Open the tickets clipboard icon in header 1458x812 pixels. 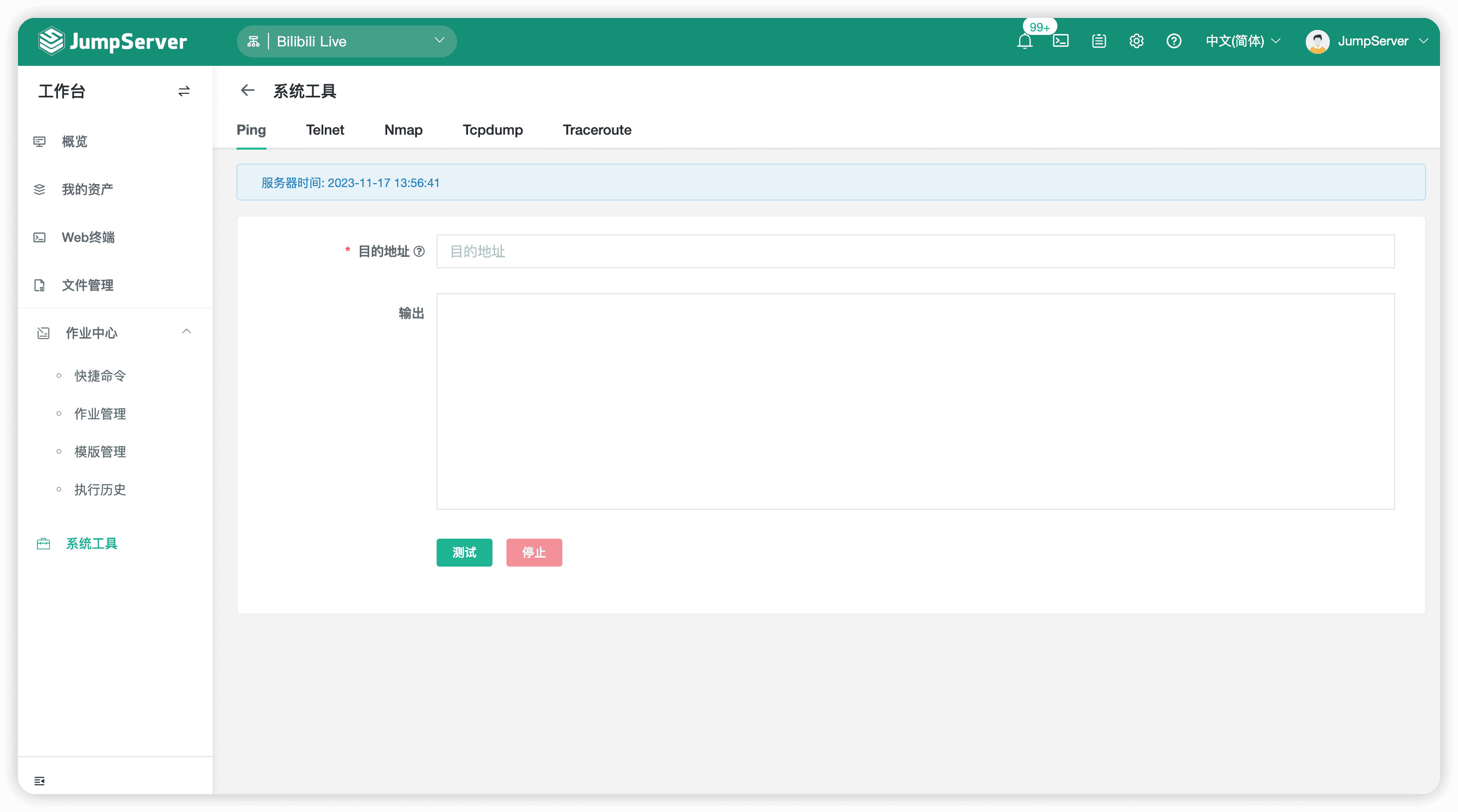click(1099, 41)
